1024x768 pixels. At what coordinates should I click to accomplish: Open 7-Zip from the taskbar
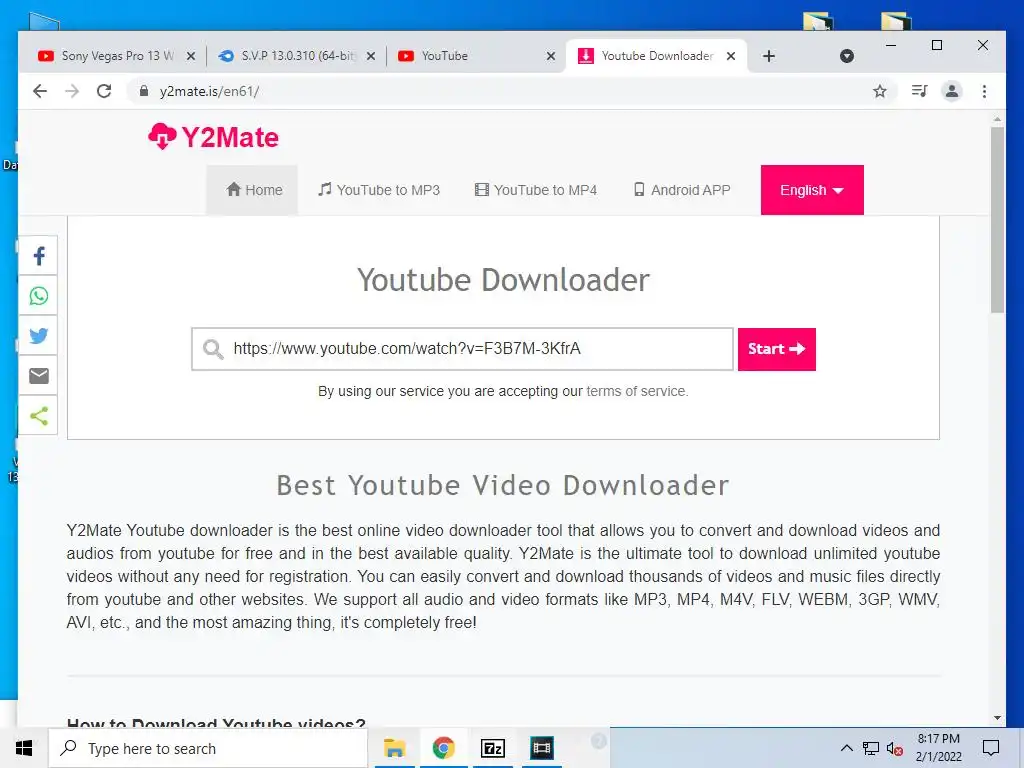point(492,748)
